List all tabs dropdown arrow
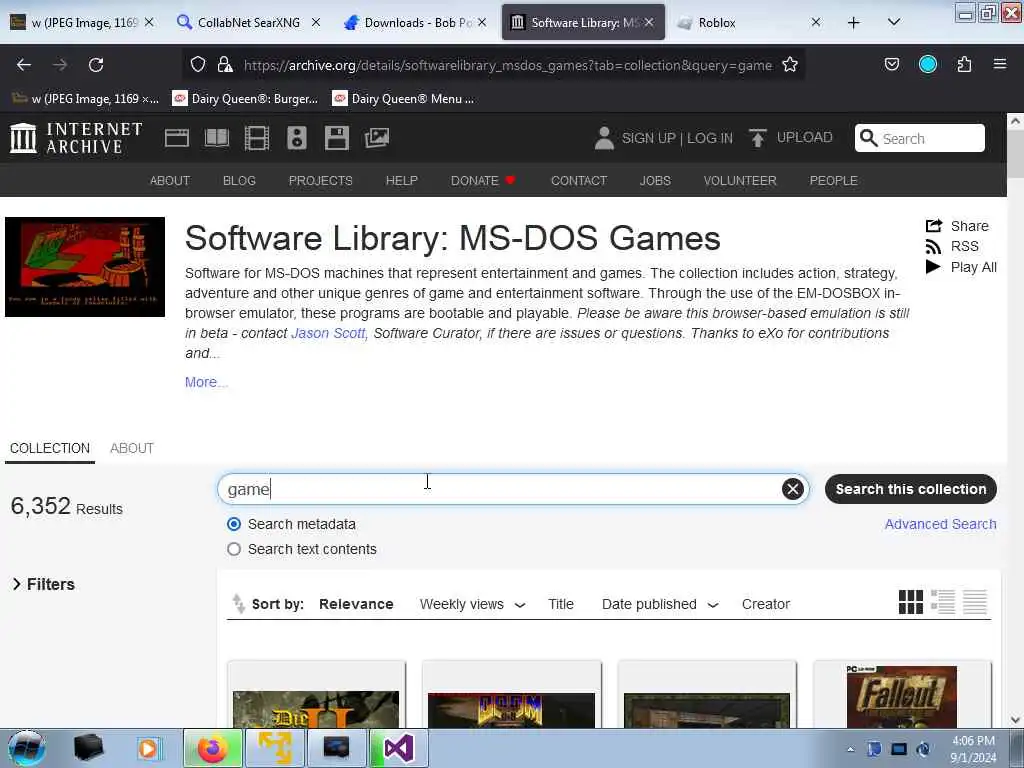1024x768 pixels. [894, 22]
